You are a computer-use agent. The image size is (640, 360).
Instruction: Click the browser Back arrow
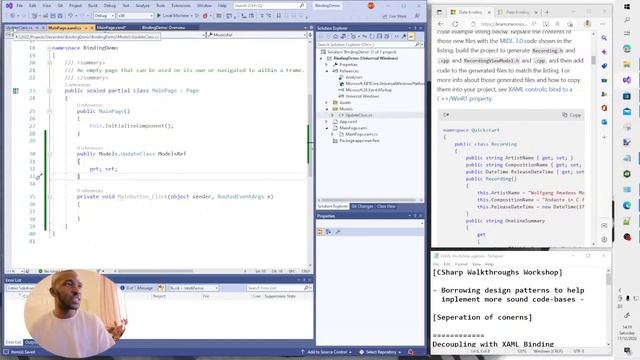pos(440,24)
